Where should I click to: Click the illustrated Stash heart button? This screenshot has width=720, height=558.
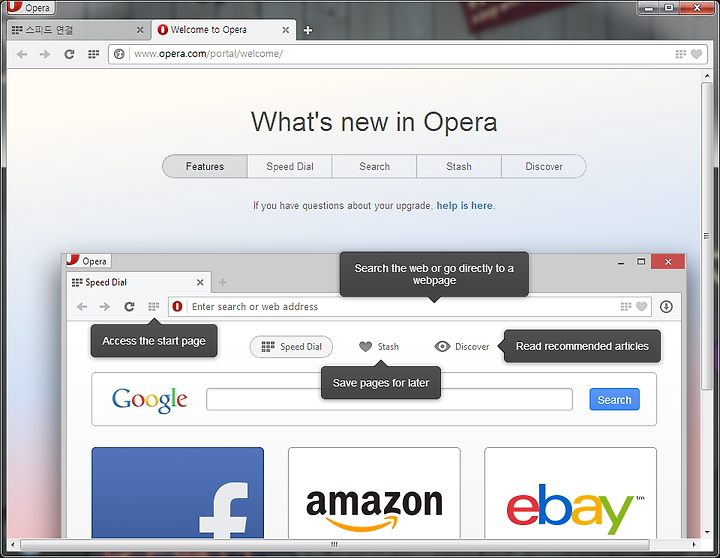click(x=379, y=347)
